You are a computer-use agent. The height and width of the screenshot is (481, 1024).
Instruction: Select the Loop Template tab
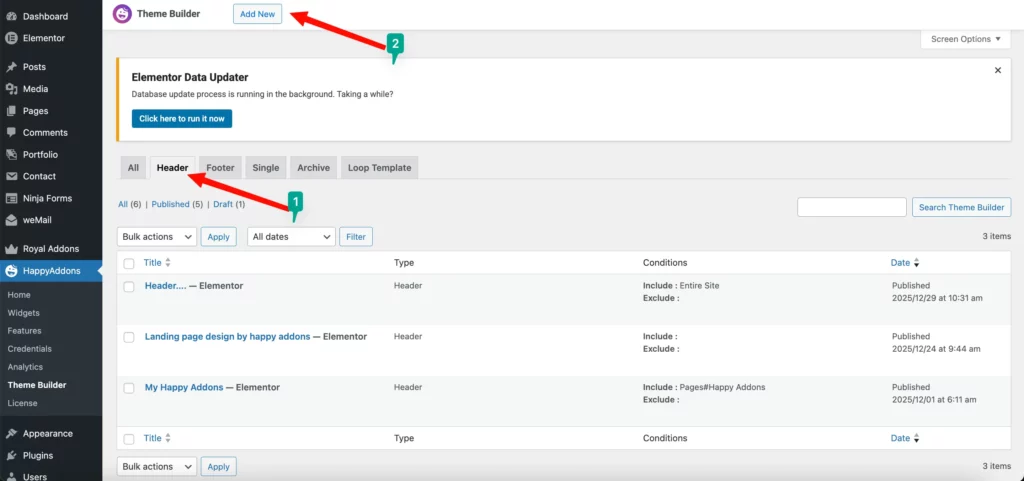[x=379, y=168]
